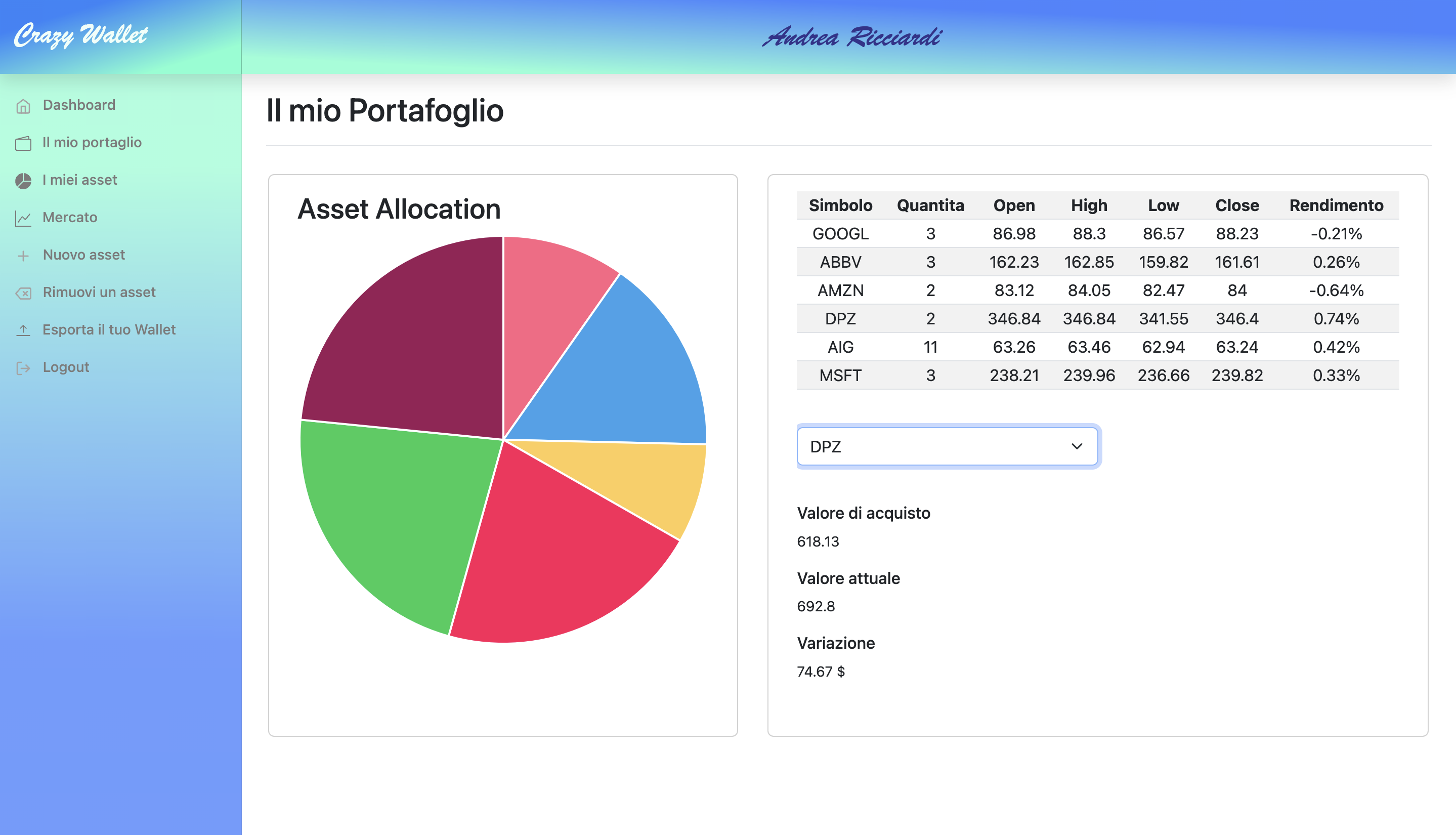Click the line chart Mercato icon
This screenshot has width=1456, height=835.
point(23,218)
